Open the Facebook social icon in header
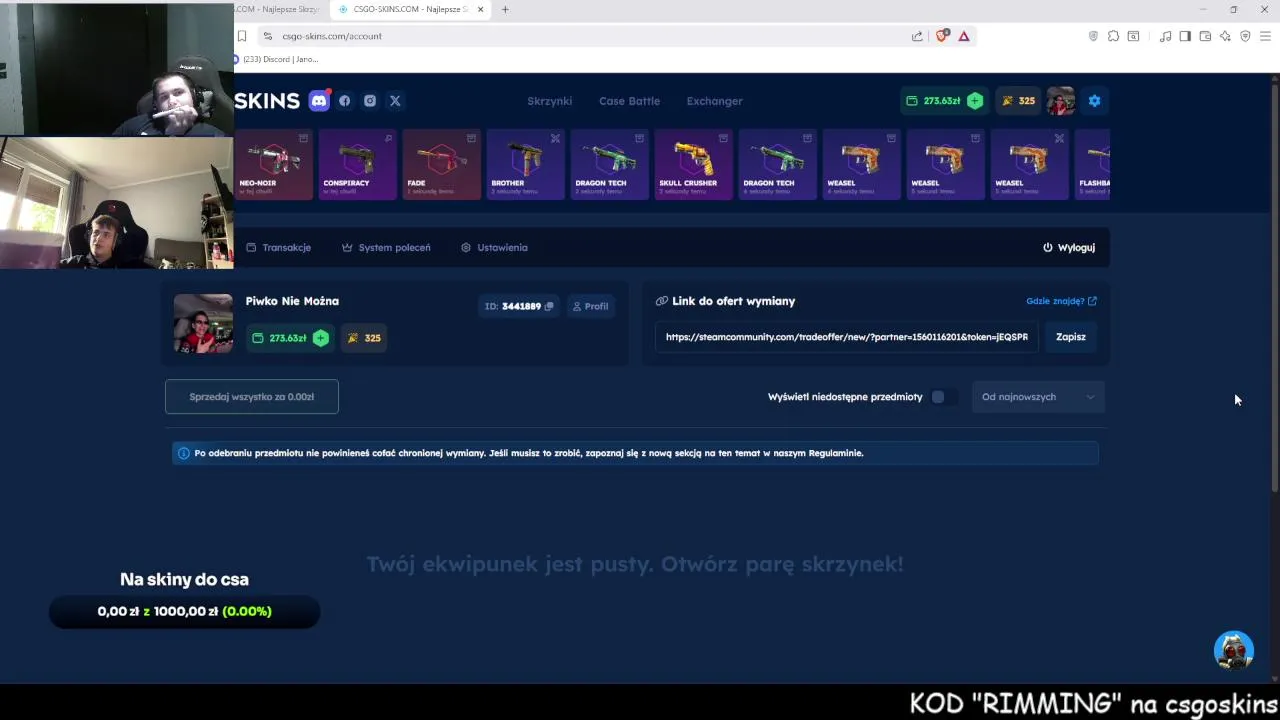The width and height of the screenshot is (1280, 720). pyautogui.click(x=345, y=101)
